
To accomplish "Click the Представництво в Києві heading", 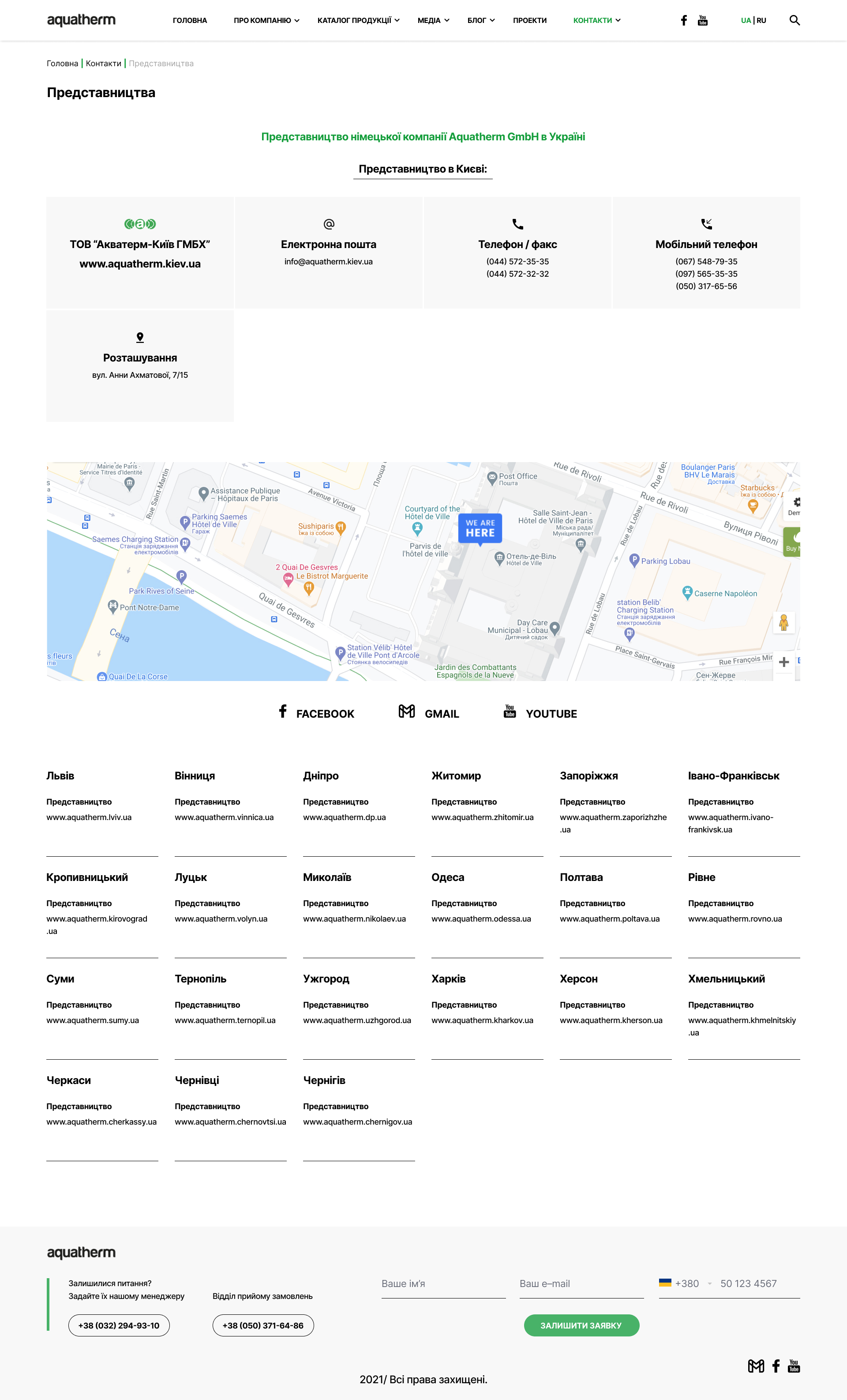I will coord(423,169).
